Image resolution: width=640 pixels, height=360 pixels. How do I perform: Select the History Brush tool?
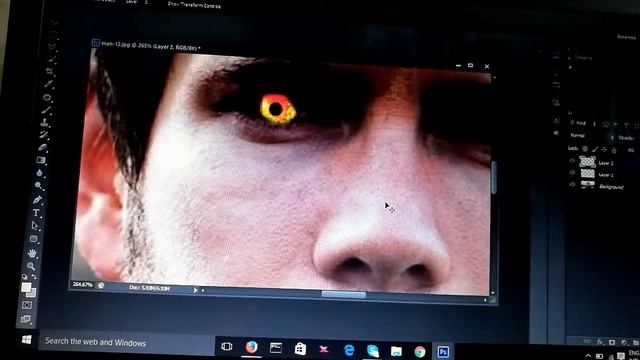coord(43,135)
